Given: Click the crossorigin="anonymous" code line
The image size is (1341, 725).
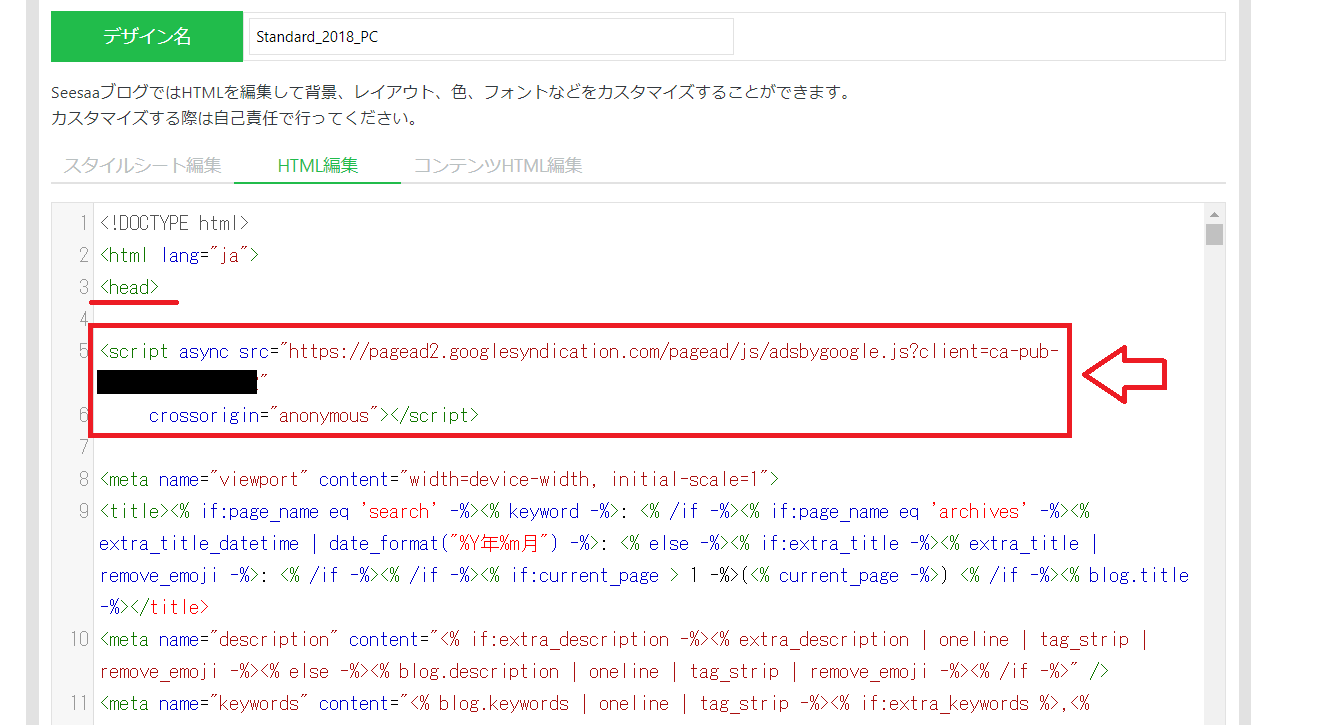Looking at the screenshot, I should 313,415.
